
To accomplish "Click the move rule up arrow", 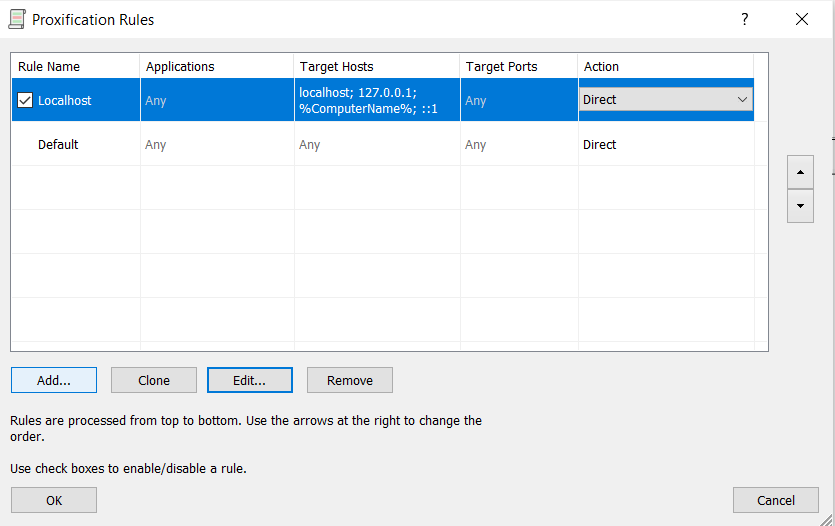I will click(800, 172).
